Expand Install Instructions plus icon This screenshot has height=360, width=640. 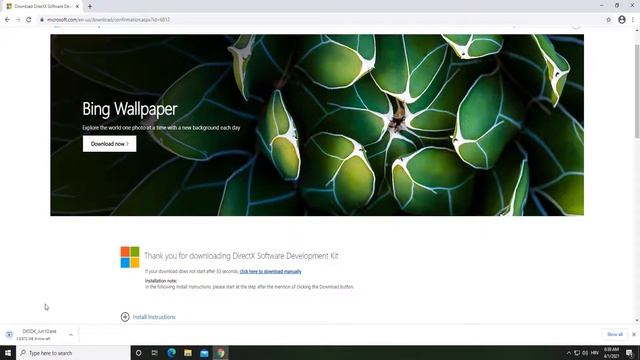(125, 317)
